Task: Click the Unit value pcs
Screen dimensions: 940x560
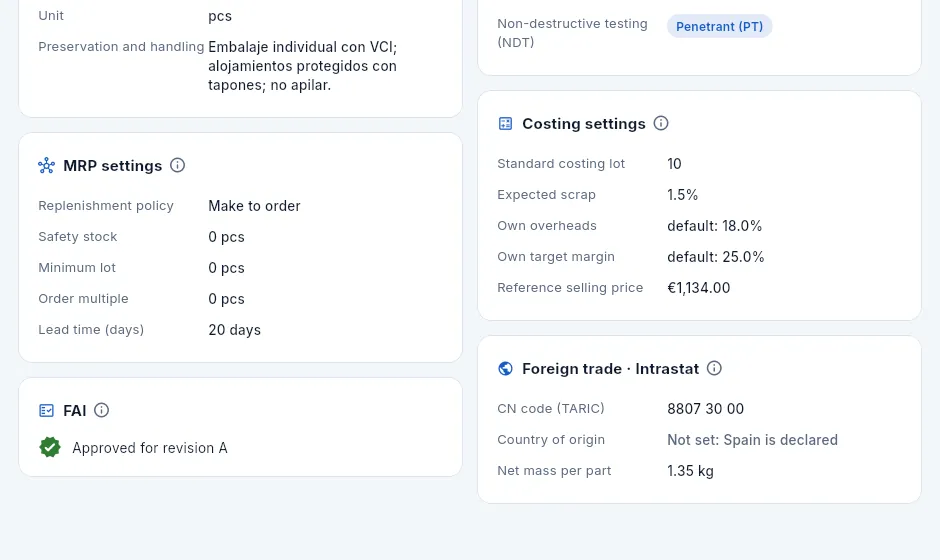Action: pyautogui.click(x=220, y=16)
